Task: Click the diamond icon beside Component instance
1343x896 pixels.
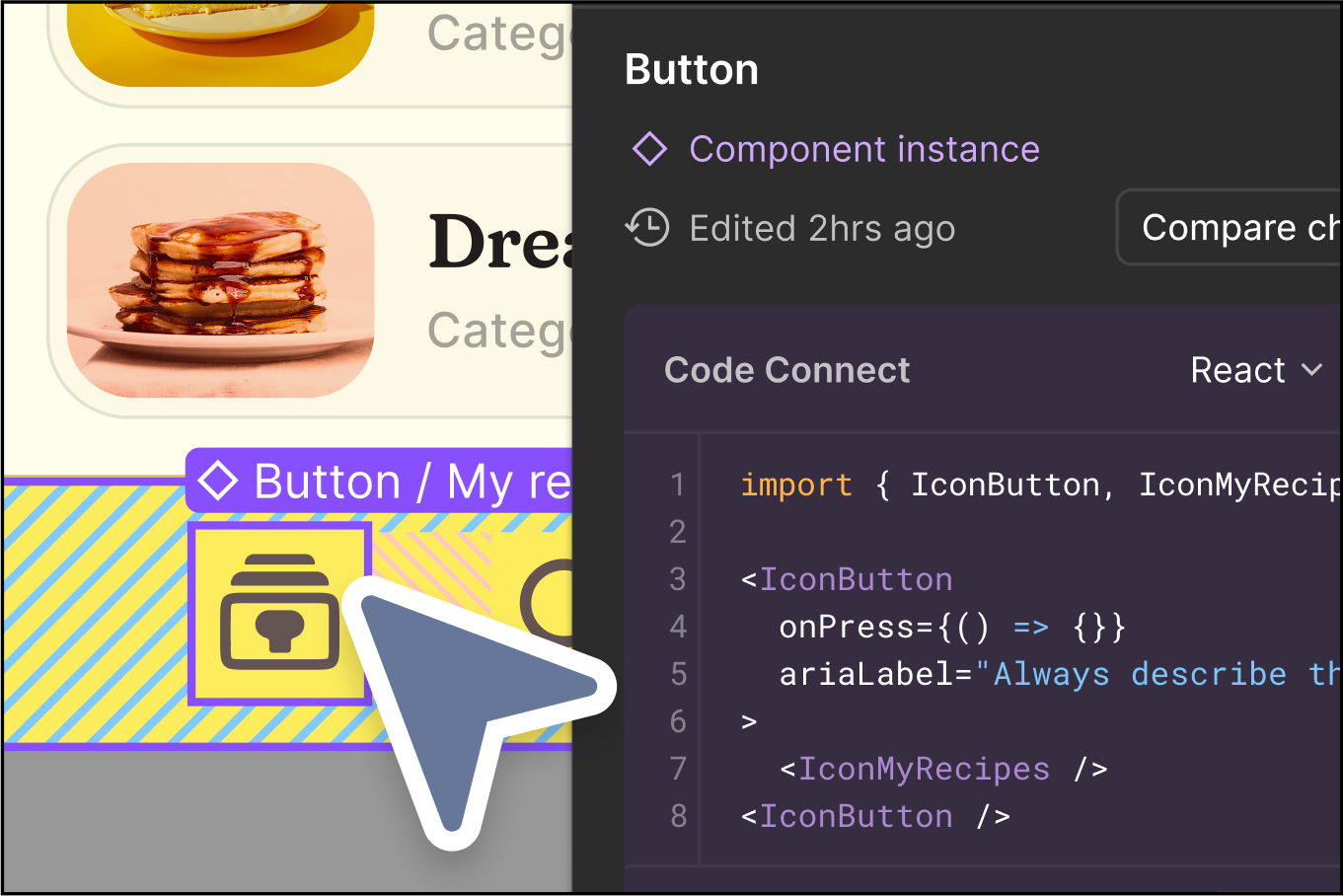Action: click(649, 150)
